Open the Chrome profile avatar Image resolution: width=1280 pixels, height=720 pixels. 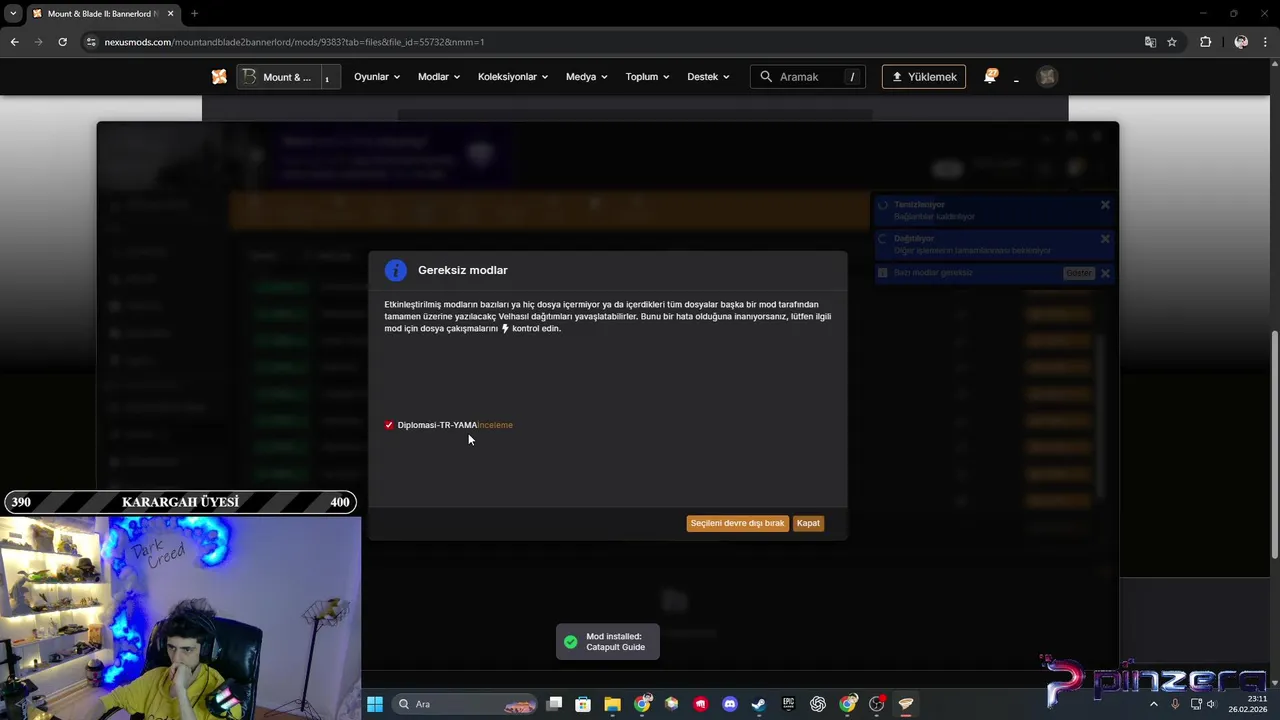coord(1241,42)
